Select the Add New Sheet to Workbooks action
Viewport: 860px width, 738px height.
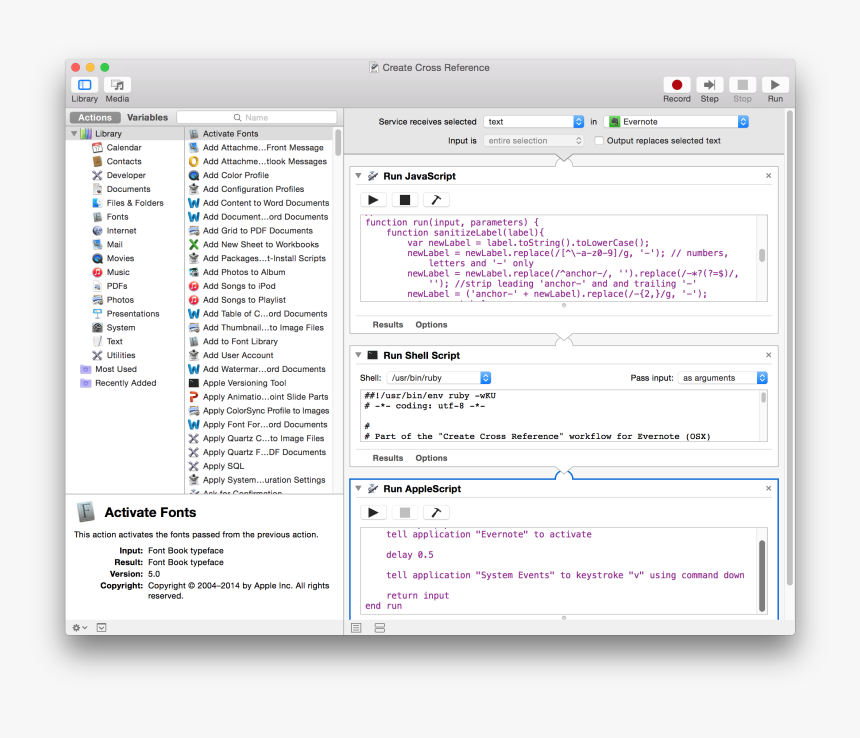(259, 245)
